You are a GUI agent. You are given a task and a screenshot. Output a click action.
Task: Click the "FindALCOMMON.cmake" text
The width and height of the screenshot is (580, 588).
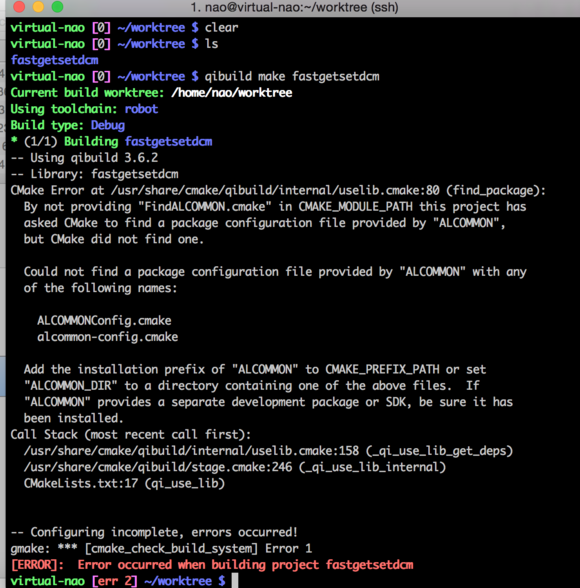click(205, 207)
